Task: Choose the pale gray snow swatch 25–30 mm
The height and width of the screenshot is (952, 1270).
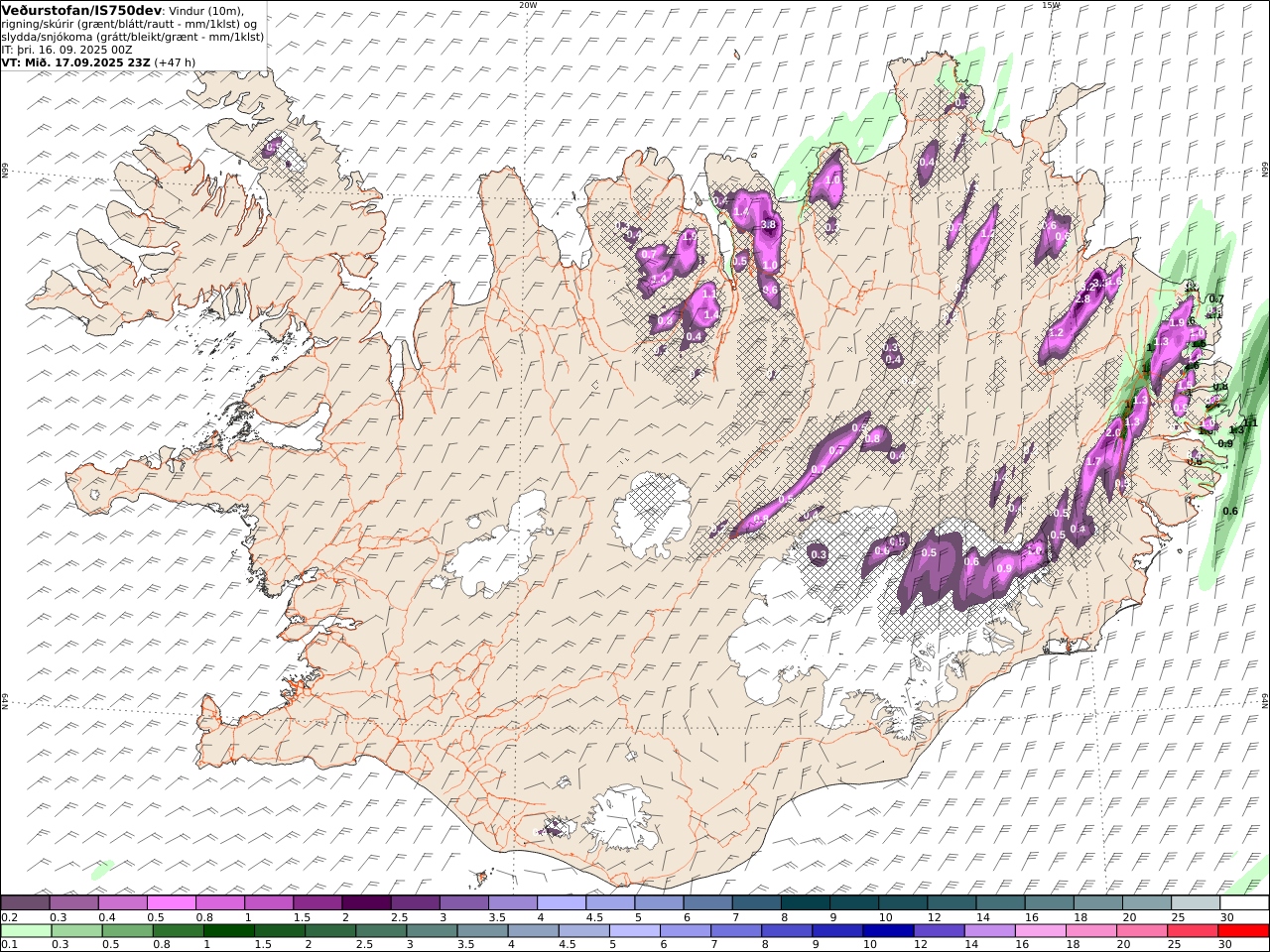Action: [1195, 903]
